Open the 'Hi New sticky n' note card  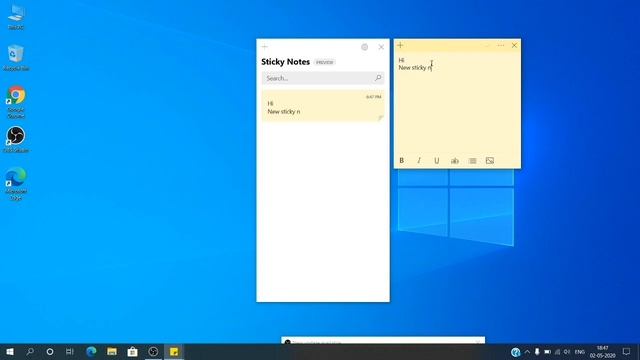(x=323, y=106)
